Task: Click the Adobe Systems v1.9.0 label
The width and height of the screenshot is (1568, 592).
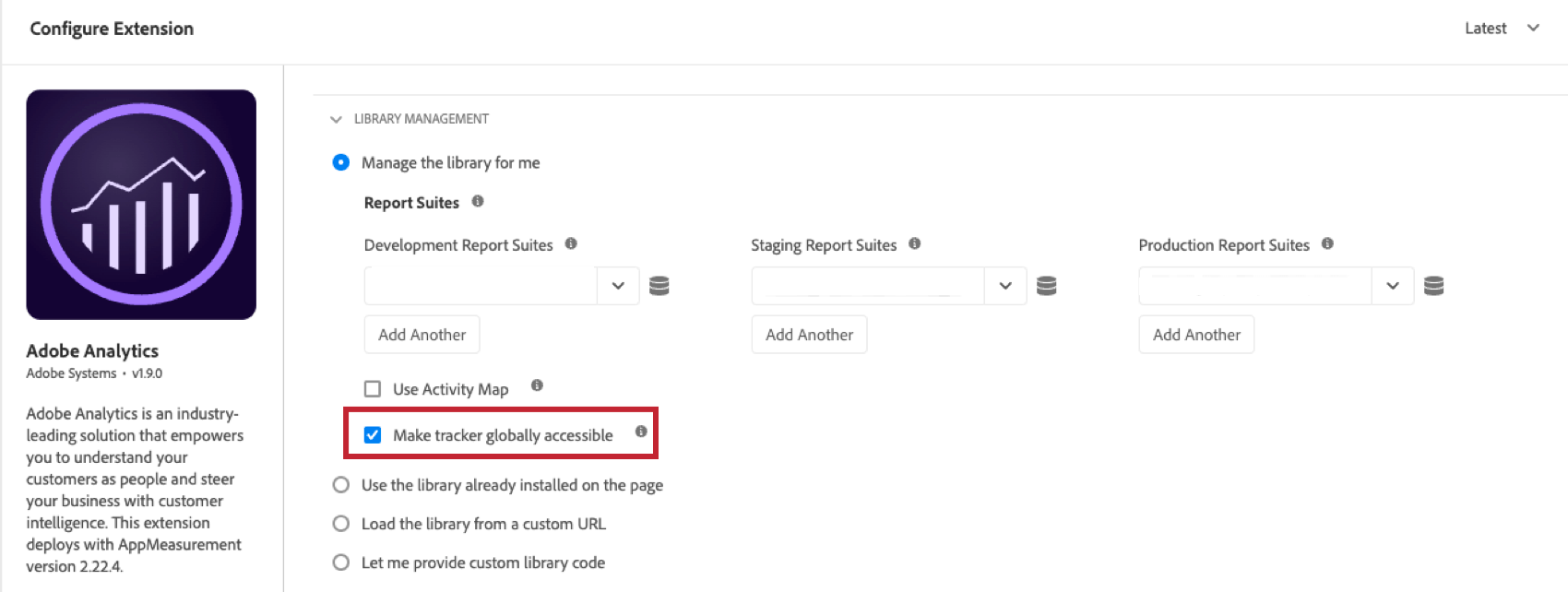Action: click(94, 373)
